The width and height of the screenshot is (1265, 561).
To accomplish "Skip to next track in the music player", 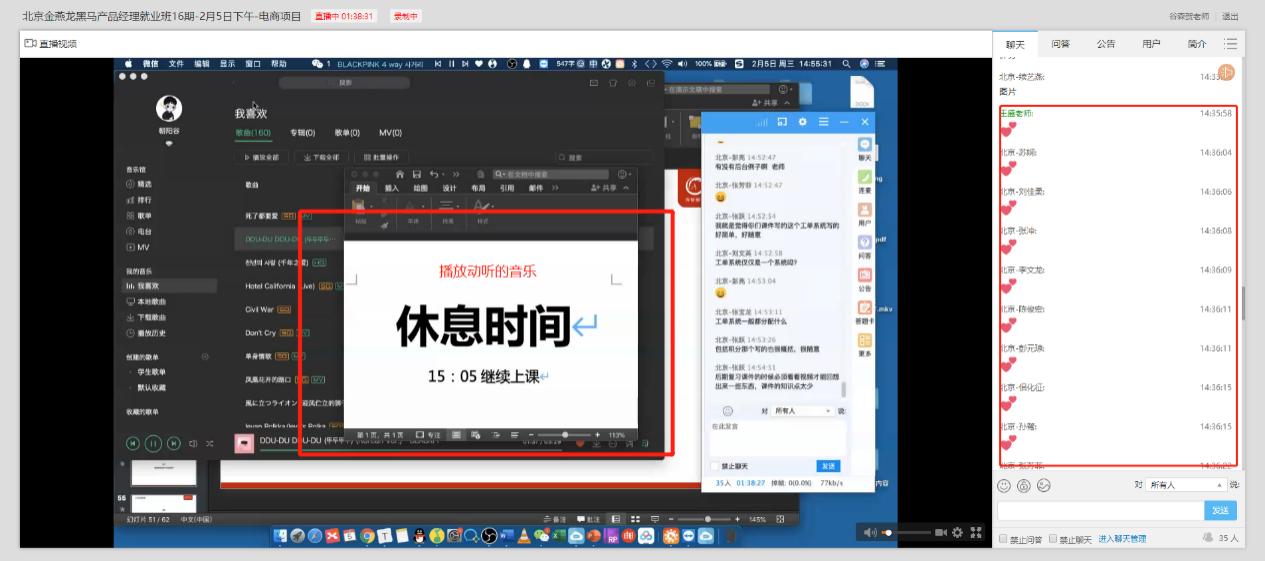I will point(174,443).
